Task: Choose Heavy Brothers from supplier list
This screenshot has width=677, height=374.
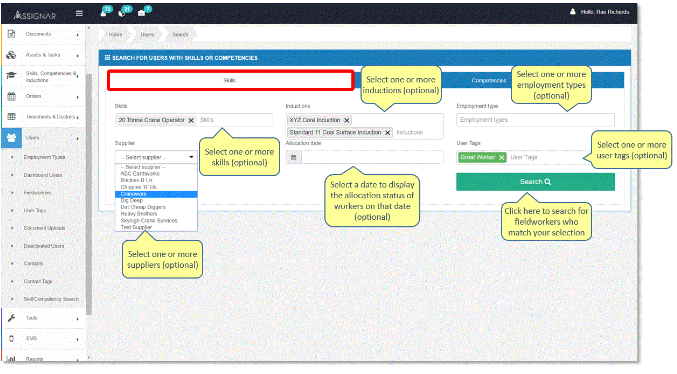Action: coord(139,214)
